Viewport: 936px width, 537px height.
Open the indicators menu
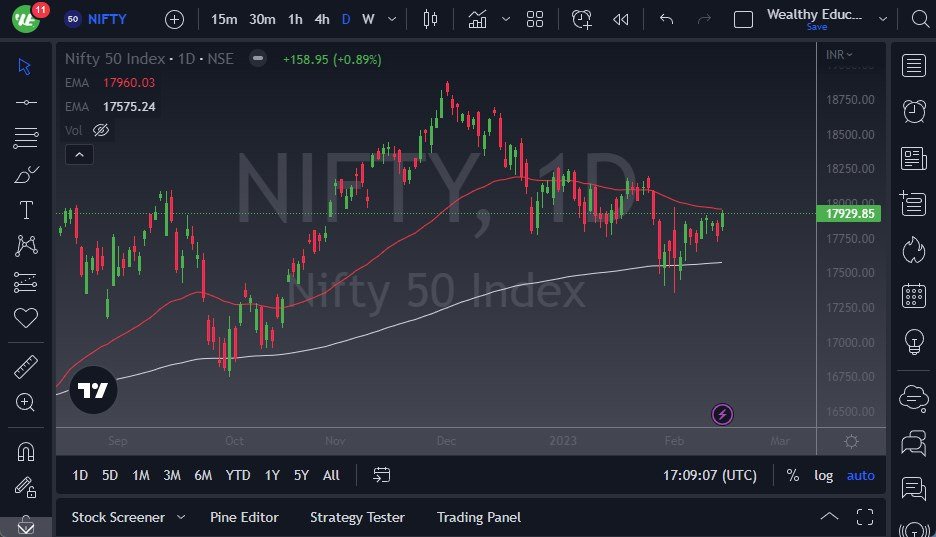[478, 20]
